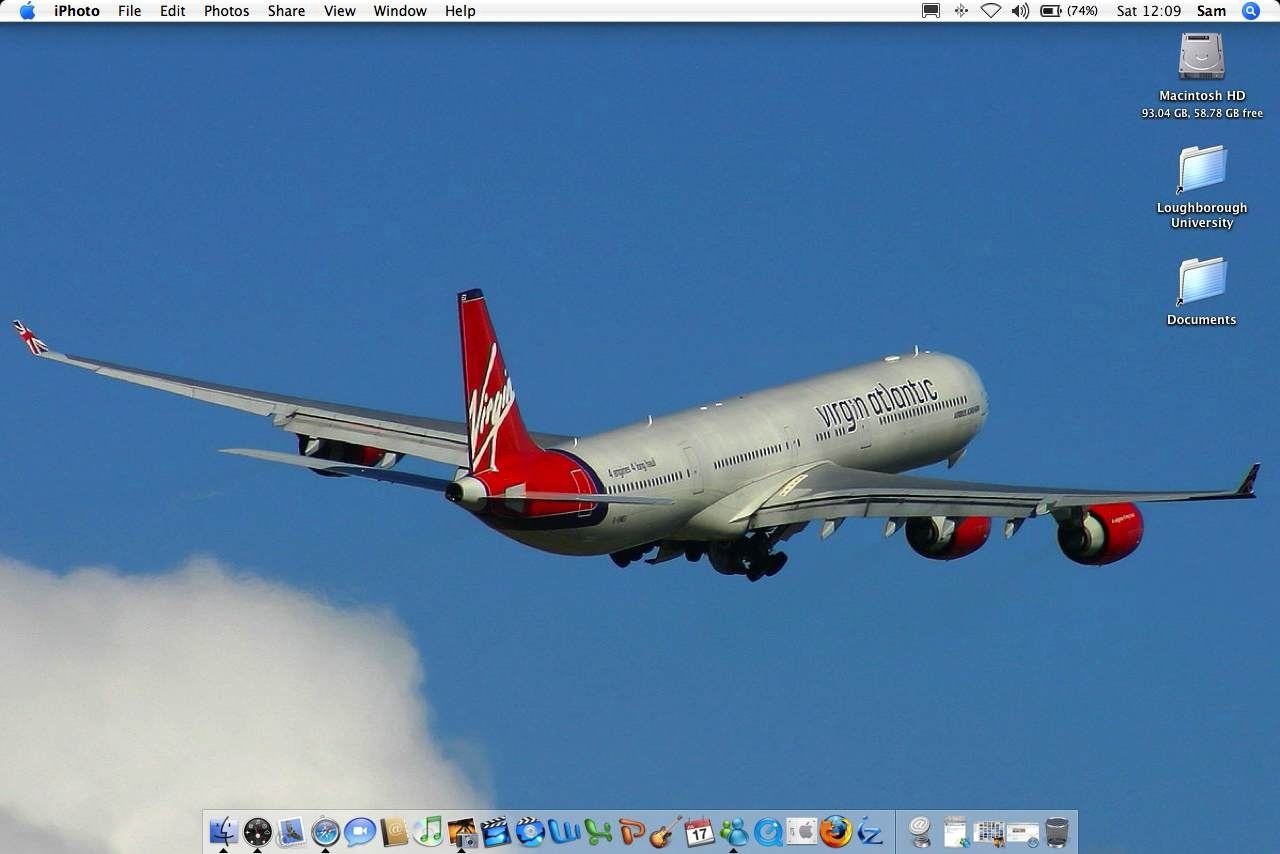Open Spotlight search
1280x854 pixels.
click(x=1251, y=11)
